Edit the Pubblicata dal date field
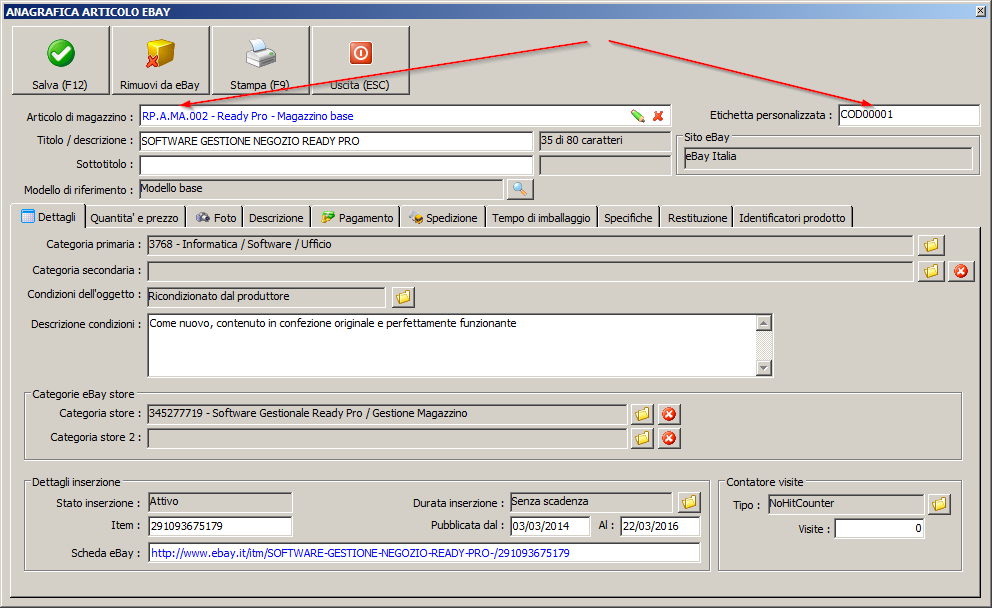 [x=550, y=526]
